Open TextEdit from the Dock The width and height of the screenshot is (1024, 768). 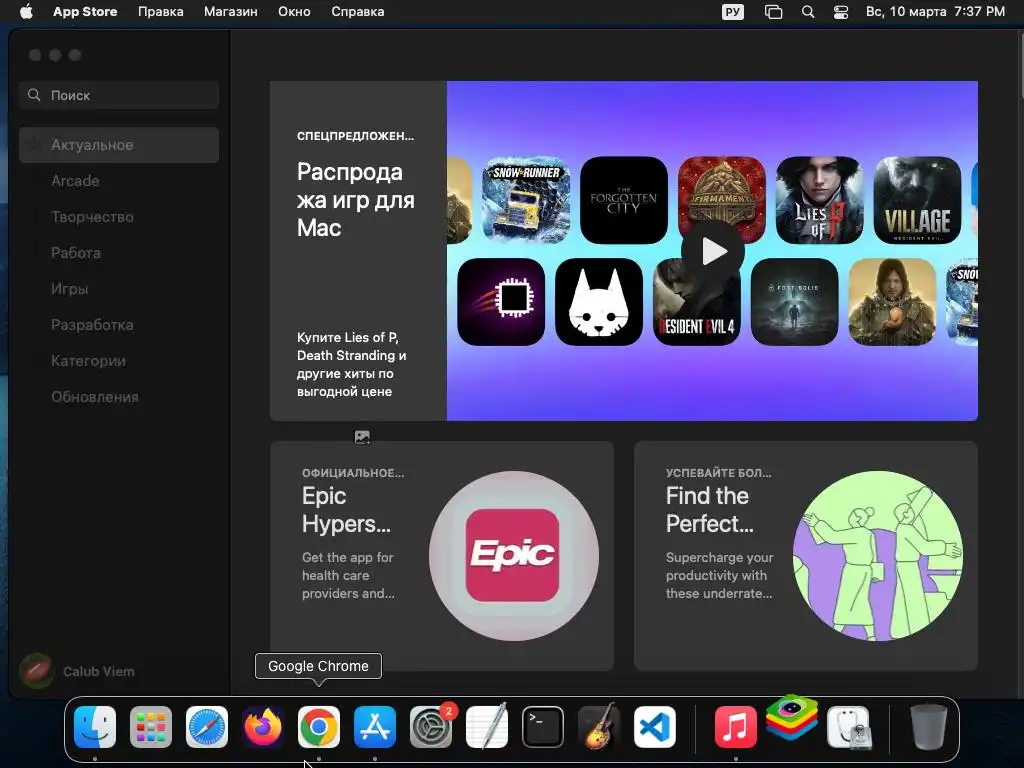pos(487,727)
